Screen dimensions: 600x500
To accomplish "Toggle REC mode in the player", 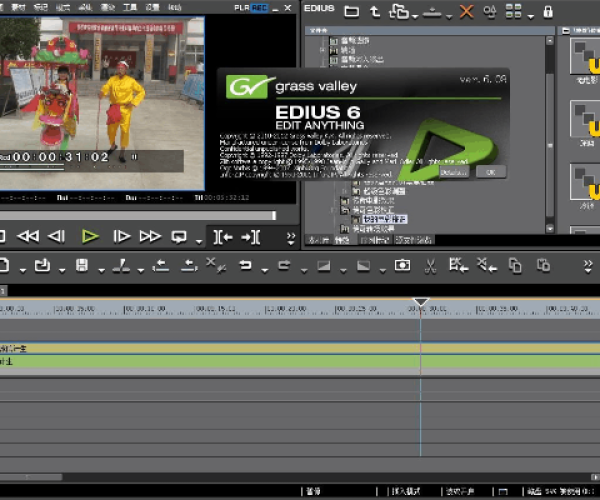I will [260, 7].
